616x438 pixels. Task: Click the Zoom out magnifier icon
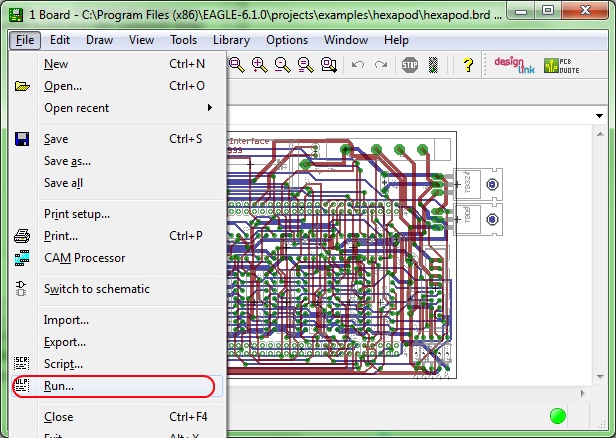pyautogui.click(x=282, y=64)
